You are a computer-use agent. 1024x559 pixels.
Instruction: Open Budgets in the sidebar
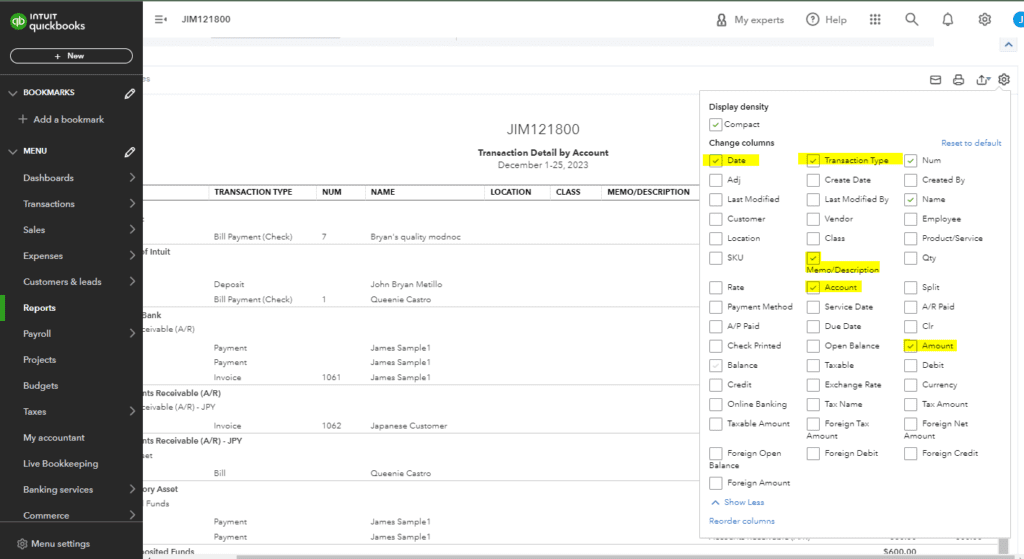(x=40, y=386)
